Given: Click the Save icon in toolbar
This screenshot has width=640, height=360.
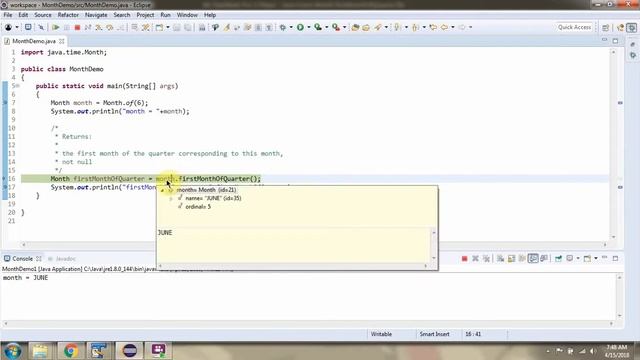Looking at the screenshot, I should [x=177, y=27].
